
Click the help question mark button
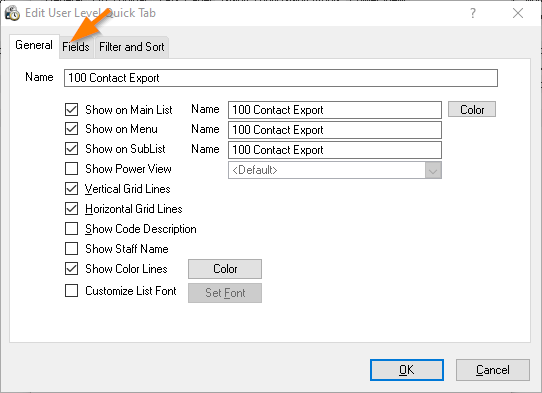tap(473, 13)
